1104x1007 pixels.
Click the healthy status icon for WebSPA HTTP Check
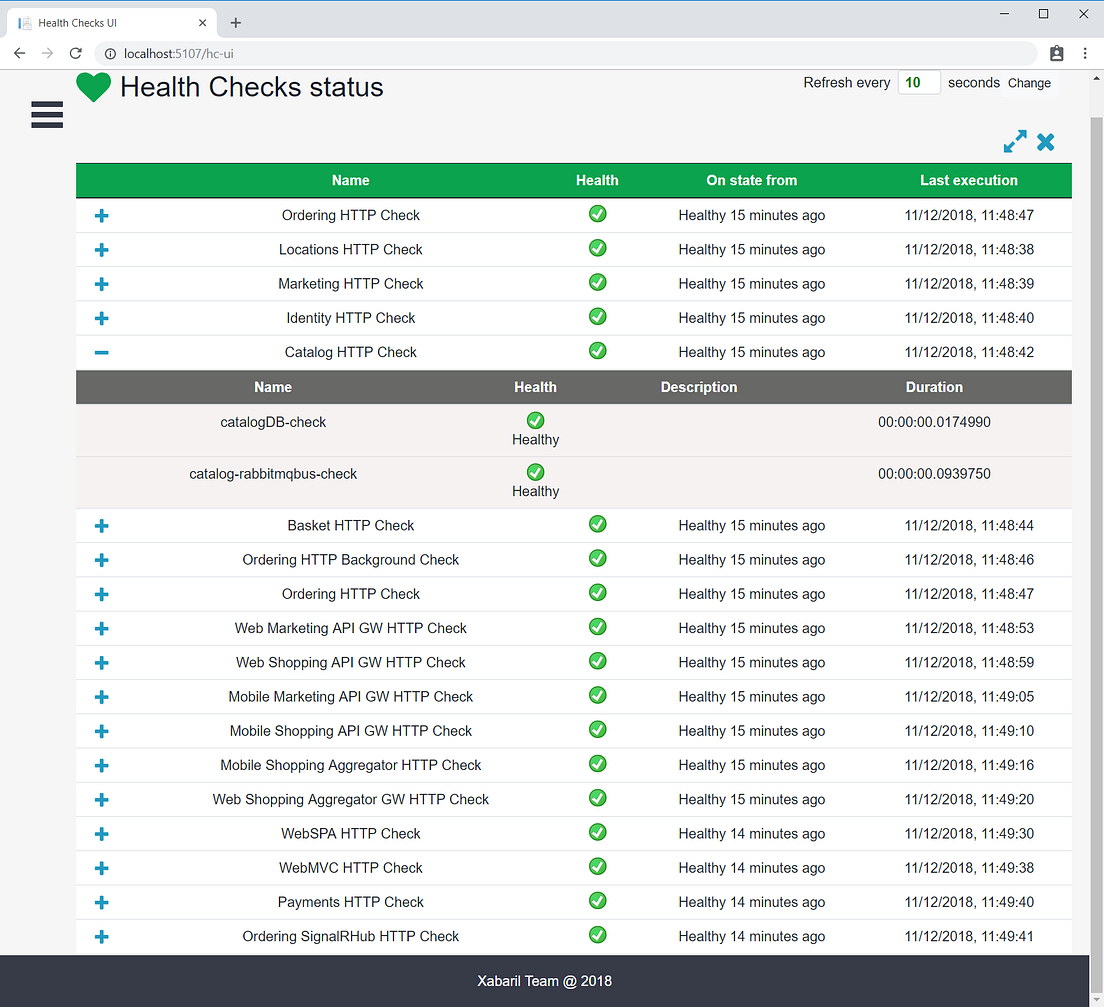pyautogui.click(x=597, y=832)
